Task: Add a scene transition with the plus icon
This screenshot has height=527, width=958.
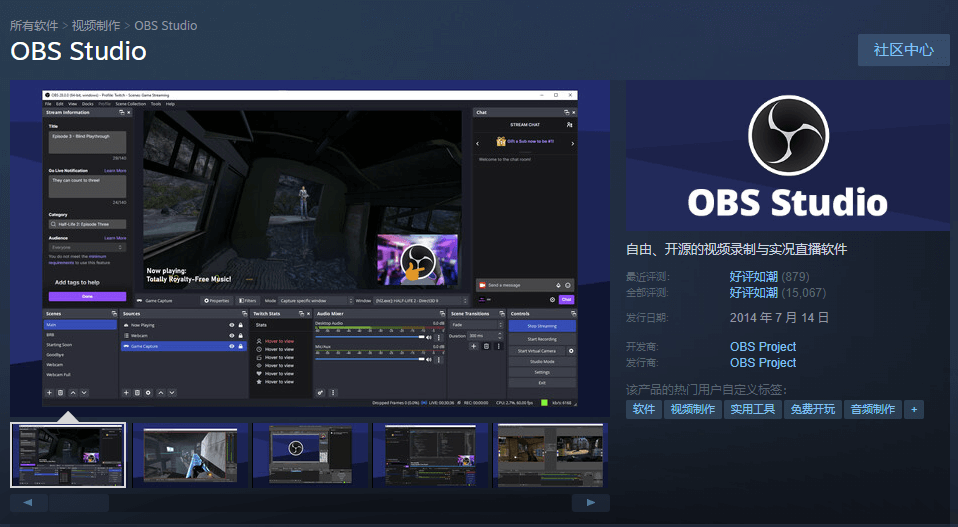Action: [474, 346]
